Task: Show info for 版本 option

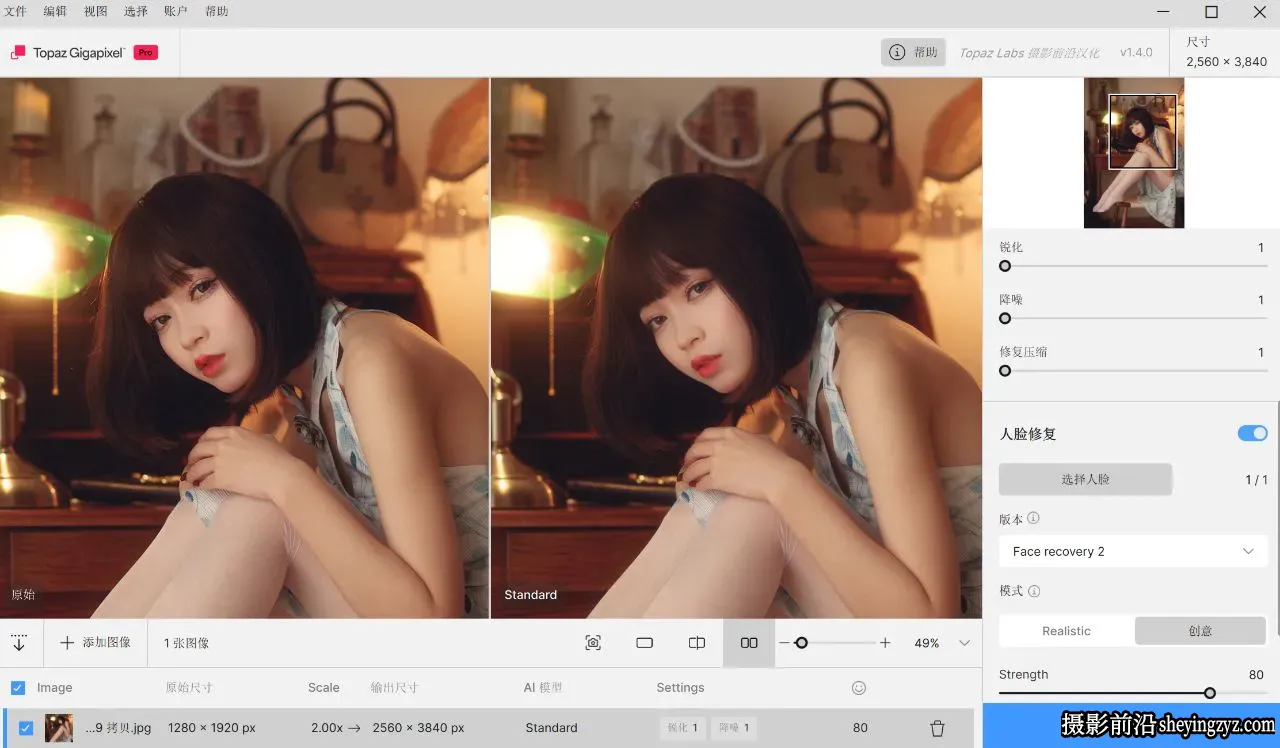Action: (1033, 518)
